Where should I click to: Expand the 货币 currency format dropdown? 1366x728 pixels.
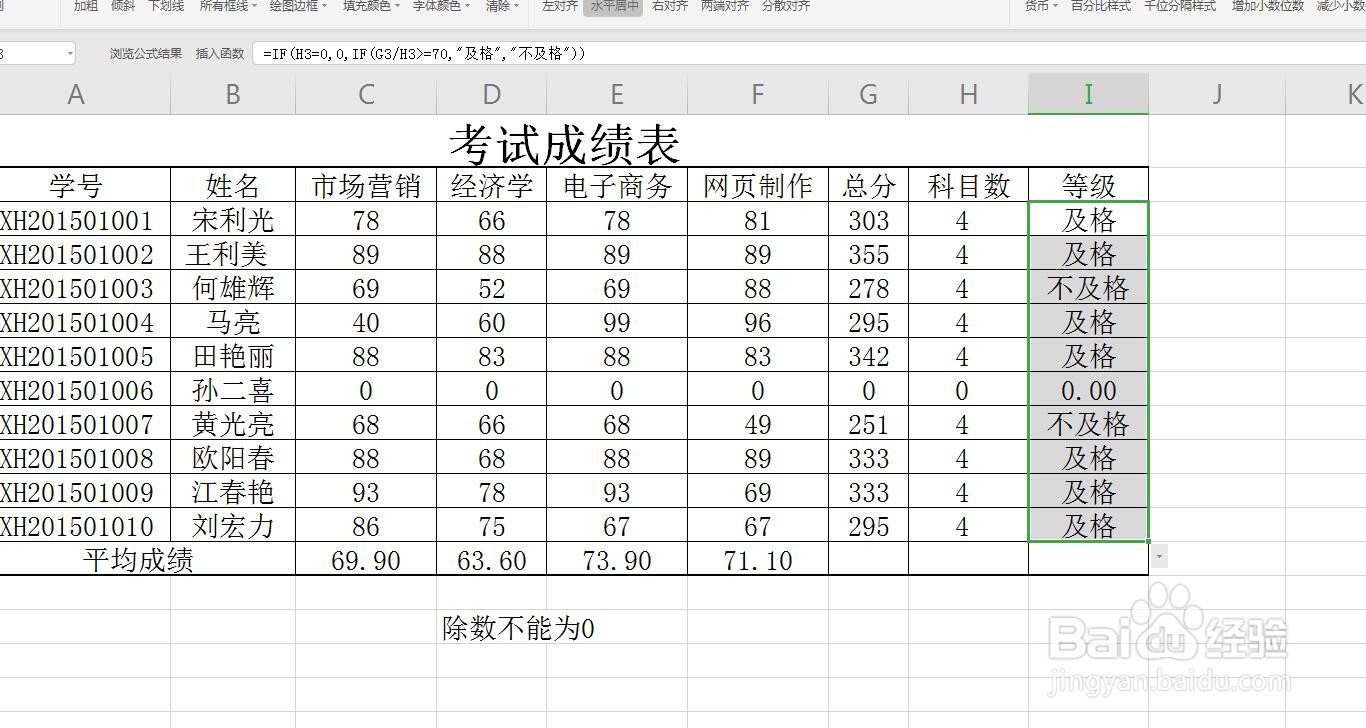pyautogui.click(x=1039, y=7)
